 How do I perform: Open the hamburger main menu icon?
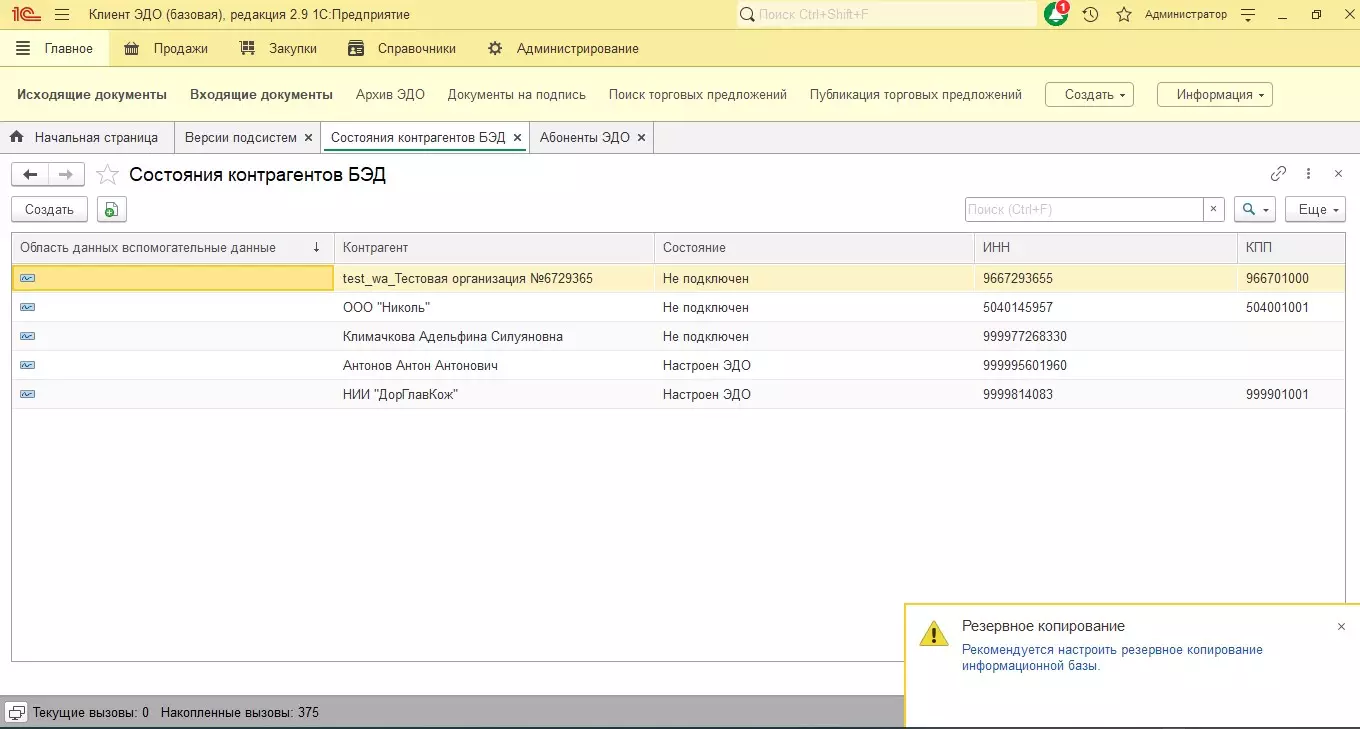click(x=62, y=15)
